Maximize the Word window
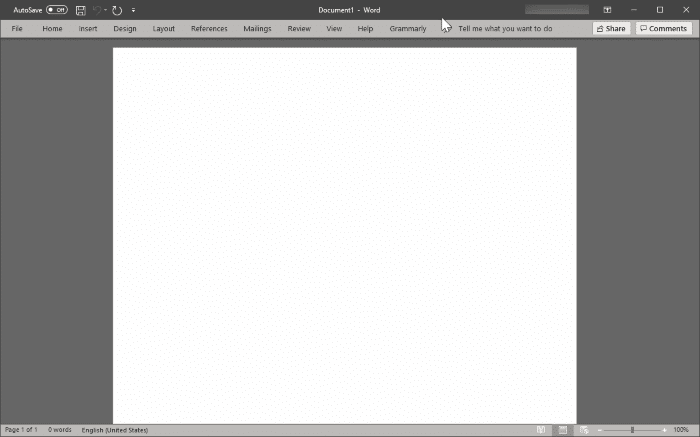700x437 pixels. [x=660, y=10]
